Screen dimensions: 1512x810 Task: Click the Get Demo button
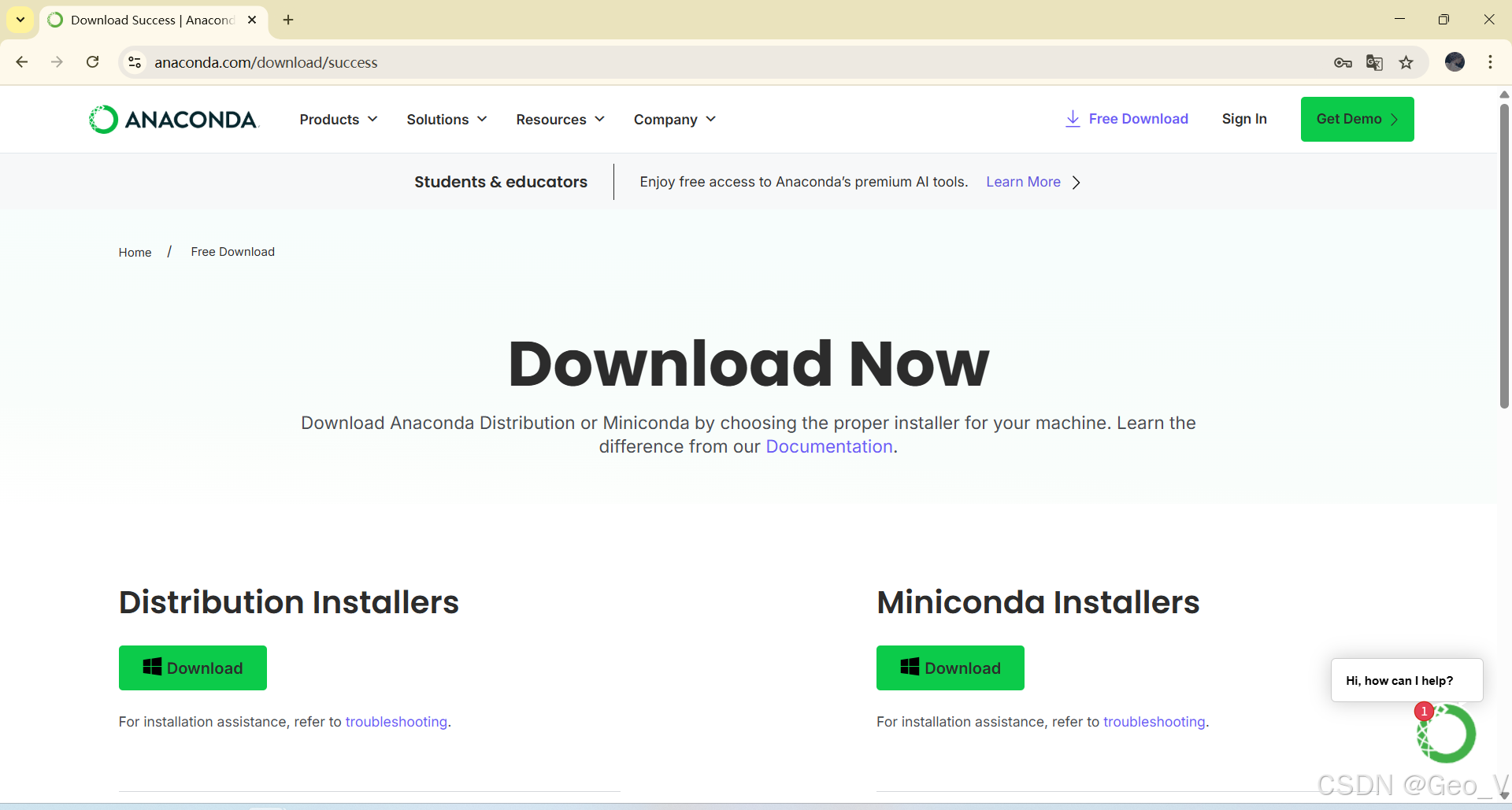pyautogui.click(x=1357, y=119)
